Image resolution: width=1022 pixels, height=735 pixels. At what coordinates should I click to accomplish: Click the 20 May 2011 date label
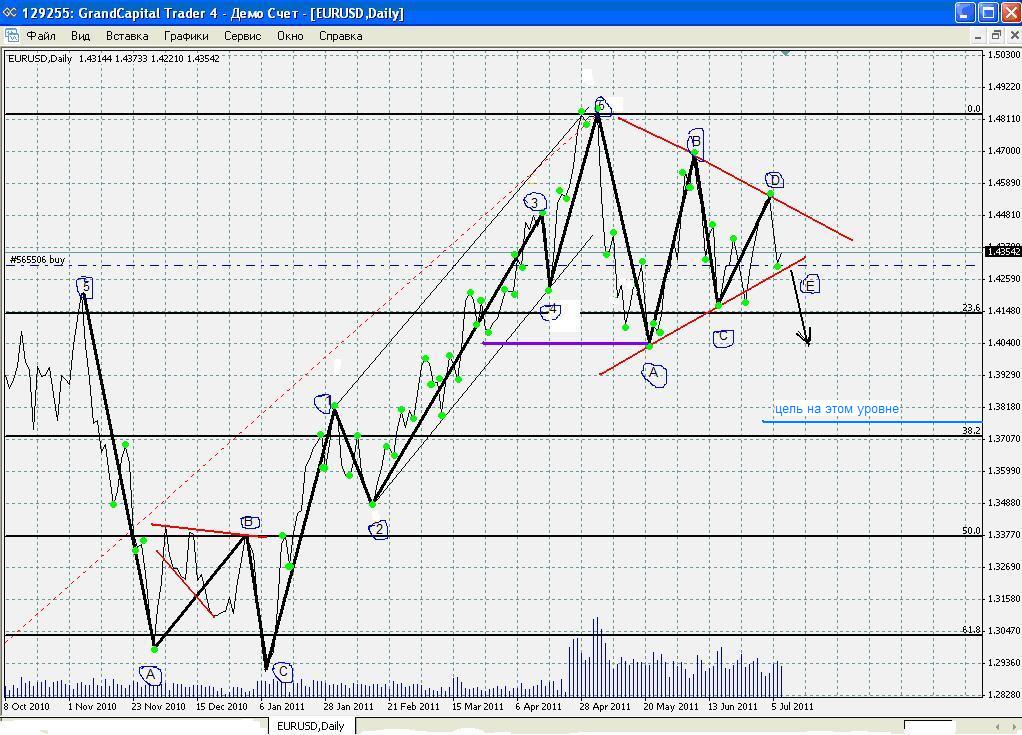coord(670,706)
